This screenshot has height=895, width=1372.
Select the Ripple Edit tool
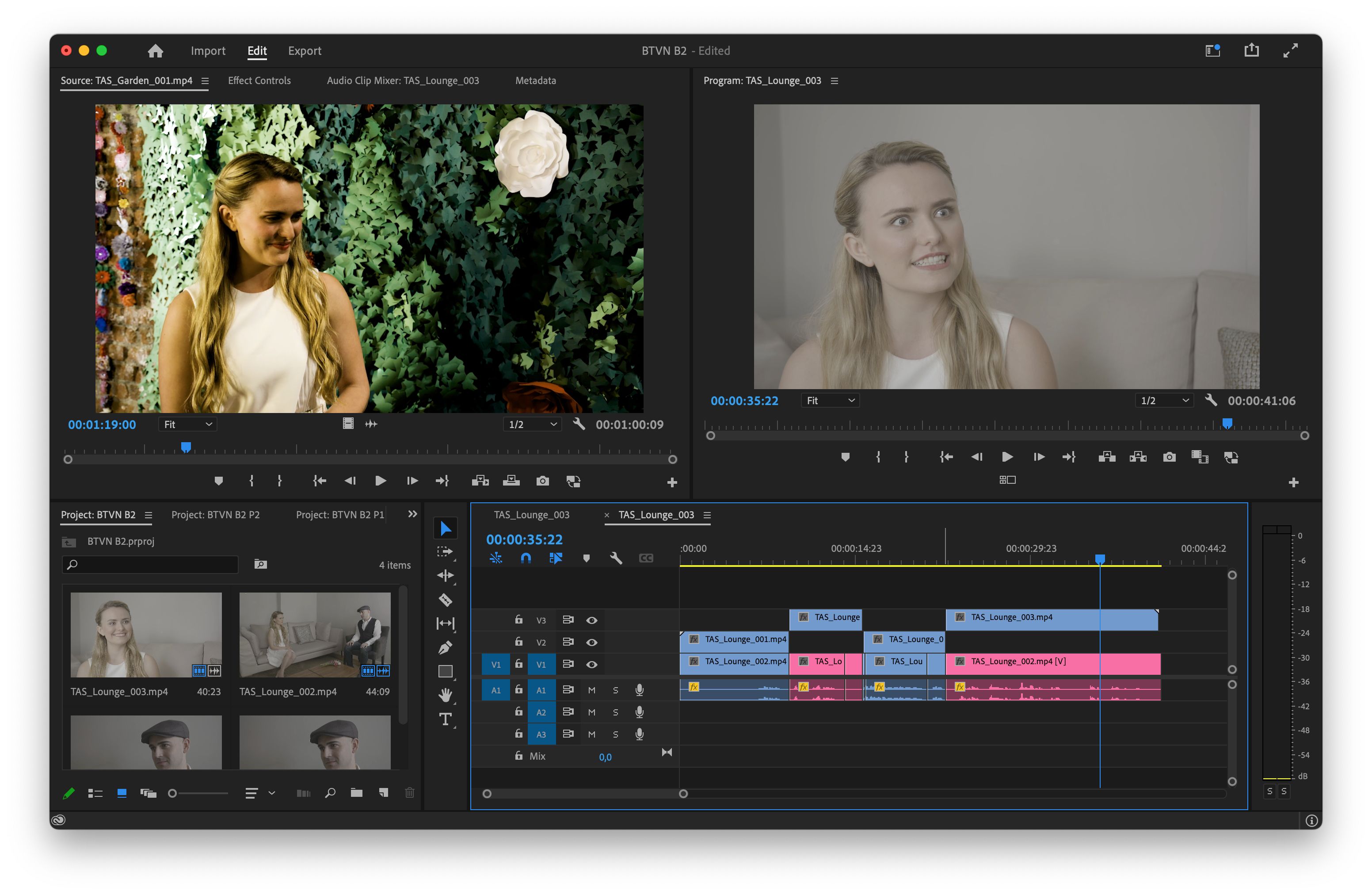(x=445, y=576)
